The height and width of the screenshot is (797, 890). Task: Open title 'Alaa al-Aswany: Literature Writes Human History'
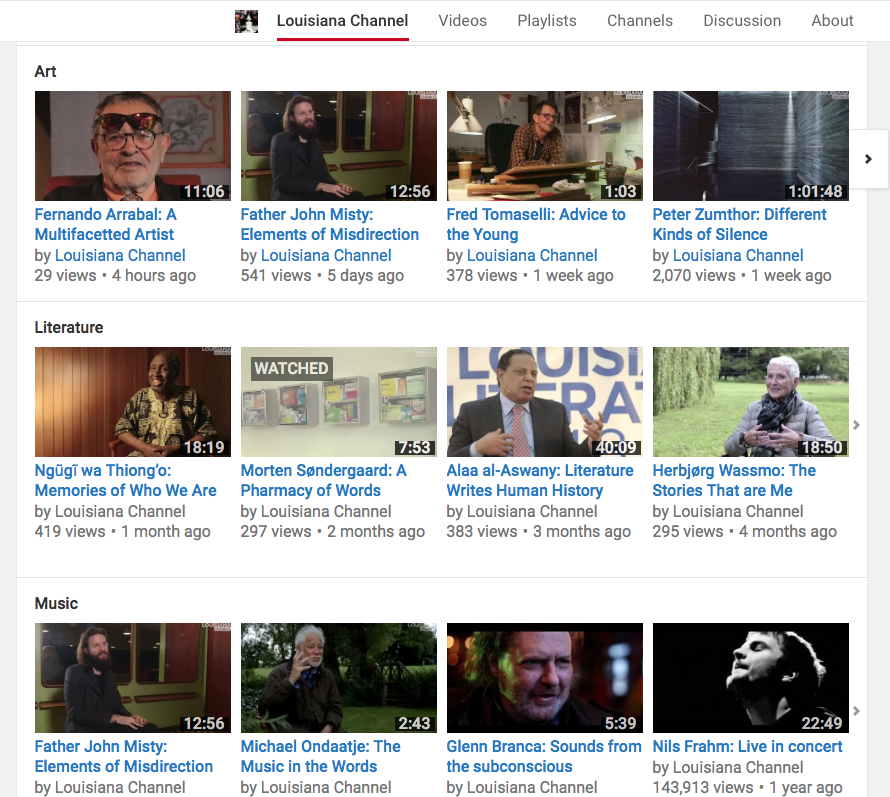pyautogui.click(x=540, y=480)
